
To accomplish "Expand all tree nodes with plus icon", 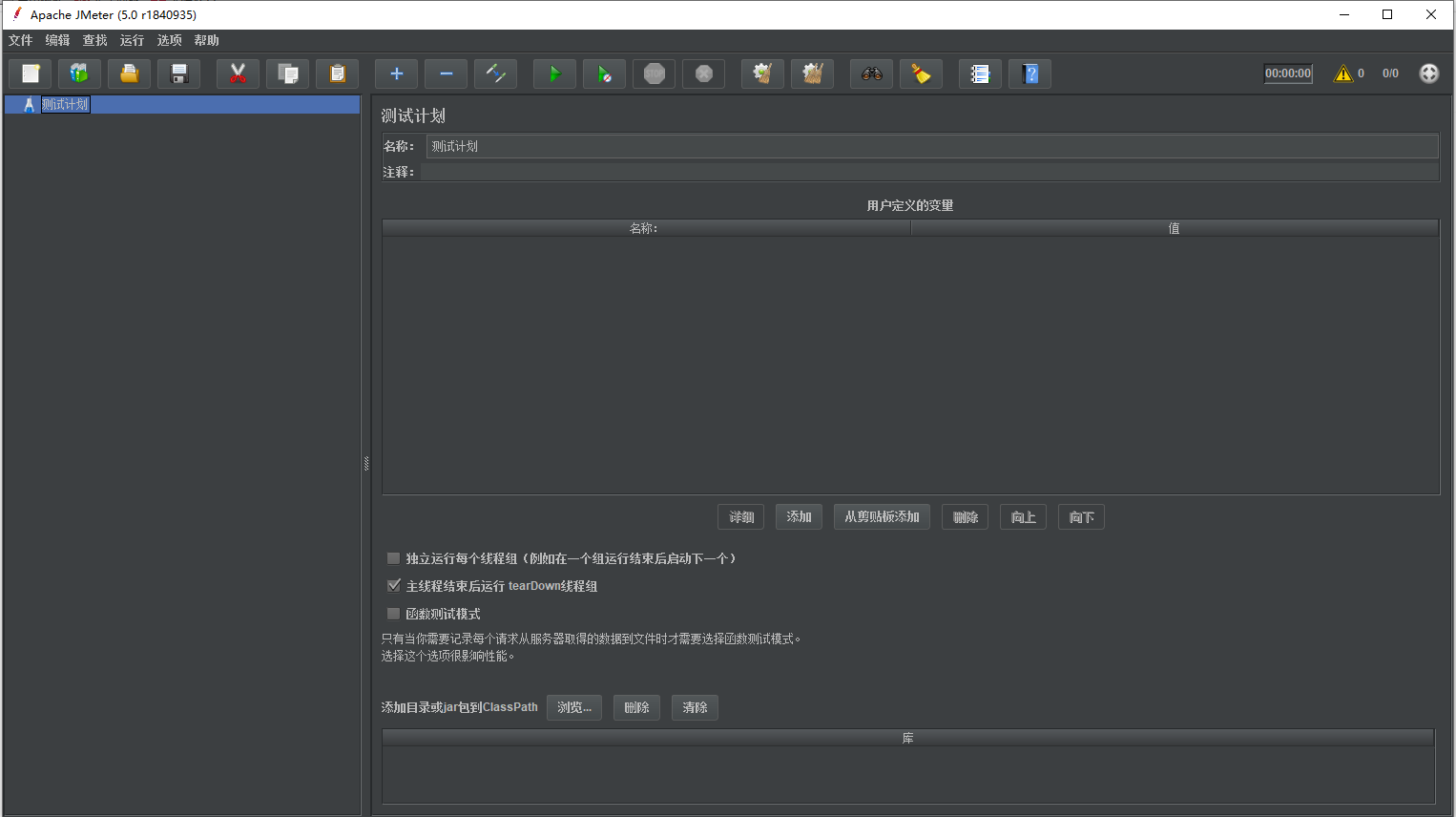I will (x=397, y=73).
